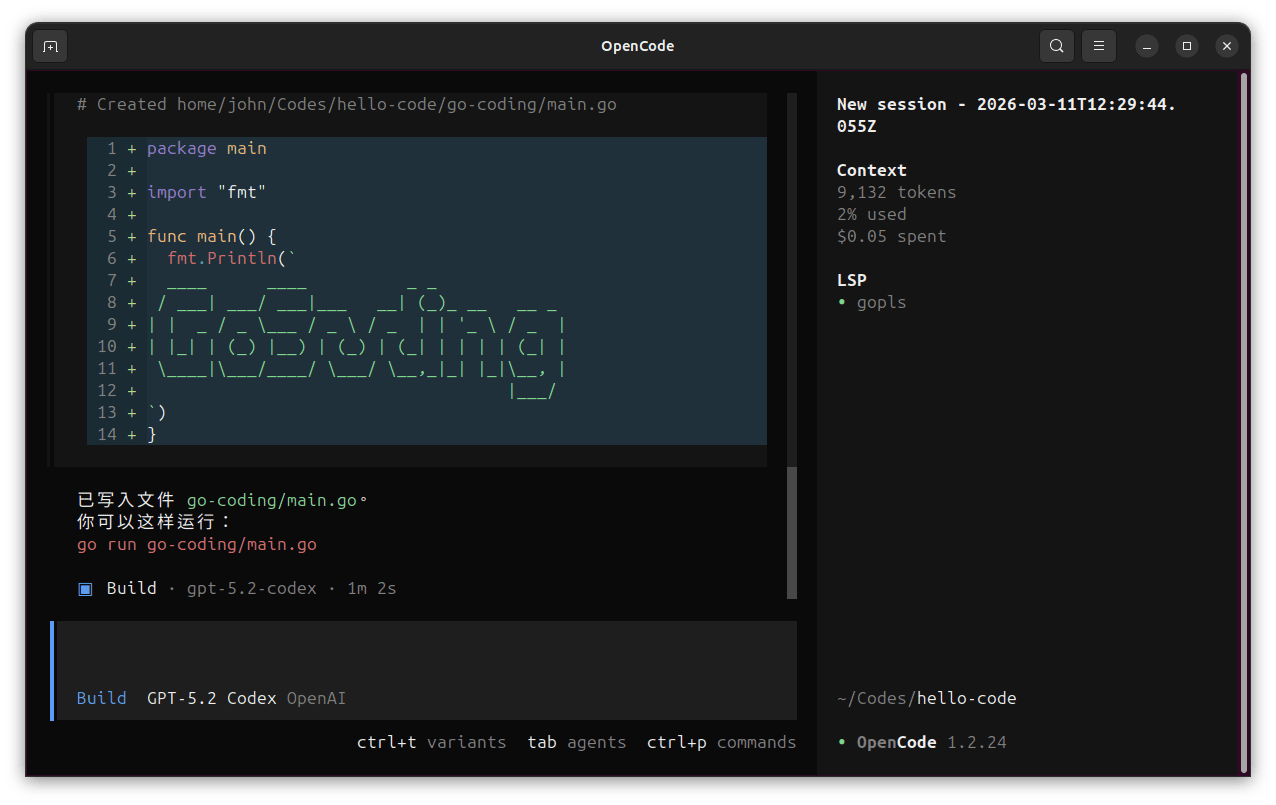The width and height of the screenshot is (1276, 805).
Task: Click the green gopls LSP status dot
Action: point(842,302)
